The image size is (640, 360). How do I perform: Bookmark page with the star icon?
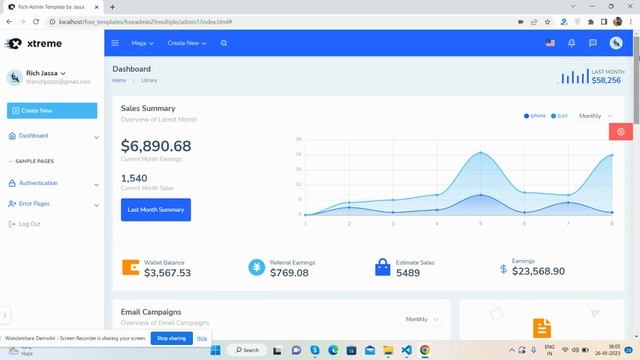547,22
